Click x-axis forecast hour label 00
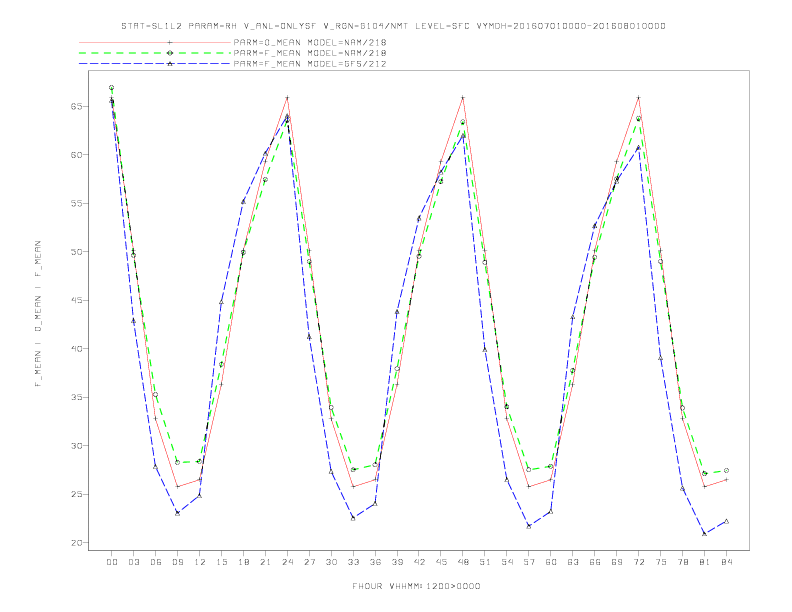Image resolution: width=792 pixels, height=612 pixels. tap(112, 562)
